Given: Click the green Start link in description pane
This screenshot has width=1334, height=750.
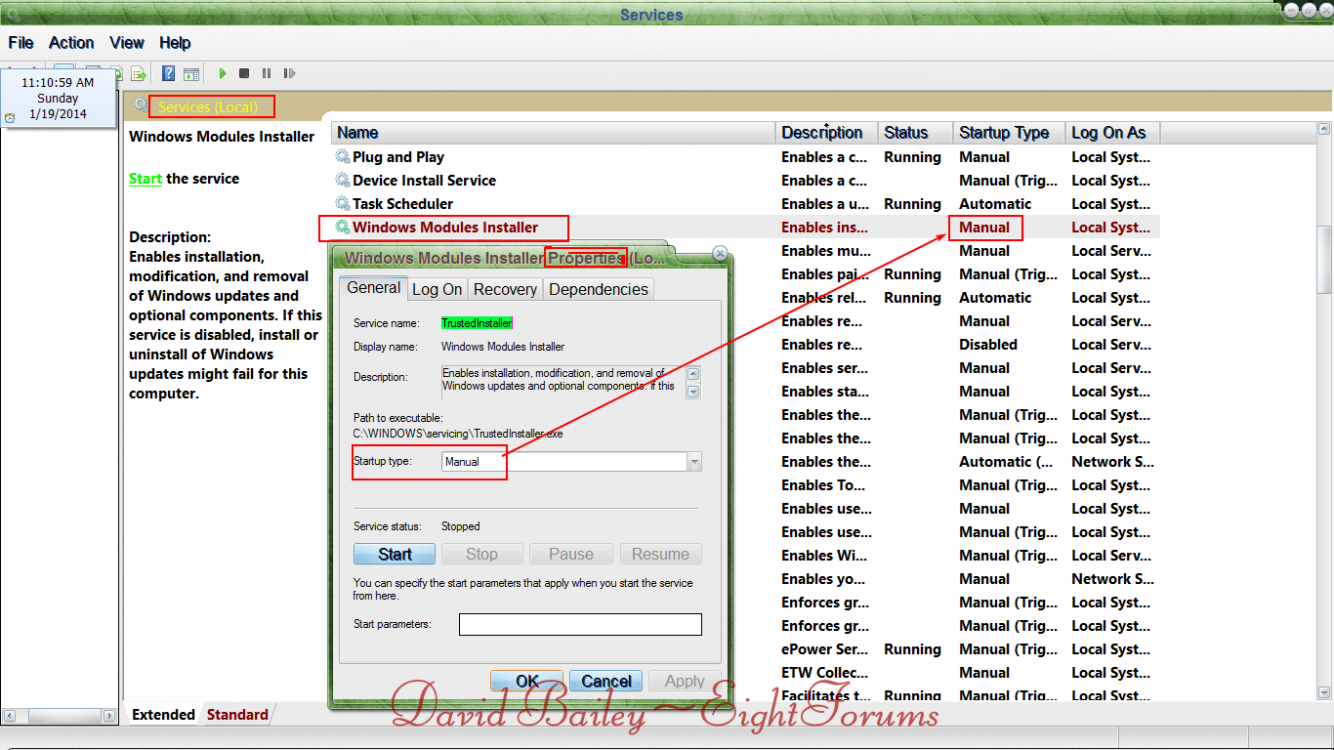Looking at the screenshot, I should click(145, 179).
